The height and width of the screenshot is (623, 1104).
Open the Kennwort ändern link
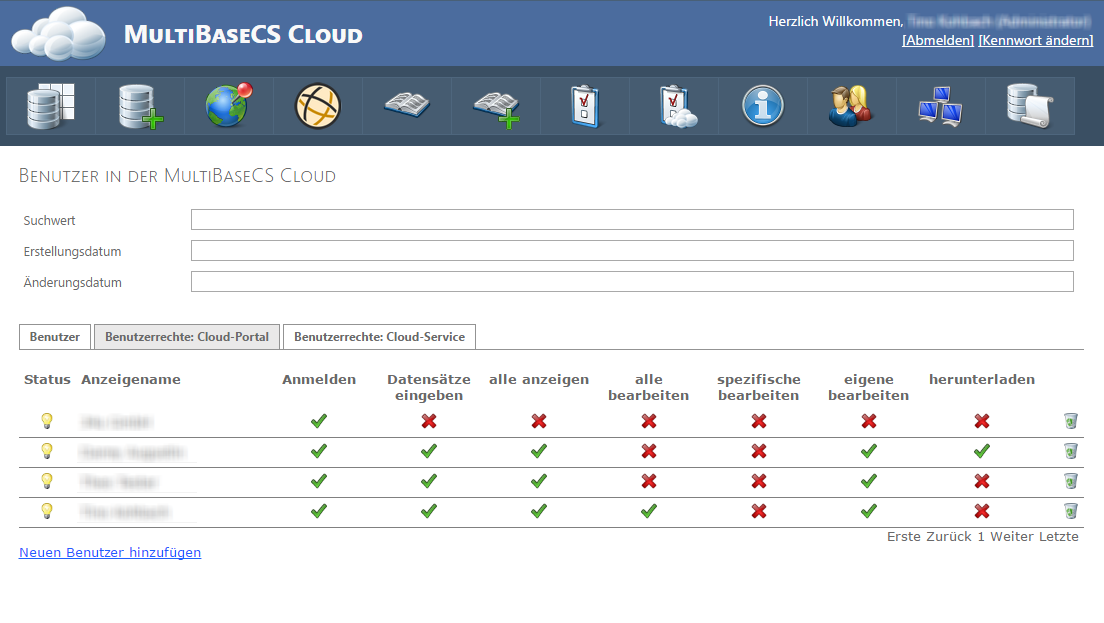1036,40
